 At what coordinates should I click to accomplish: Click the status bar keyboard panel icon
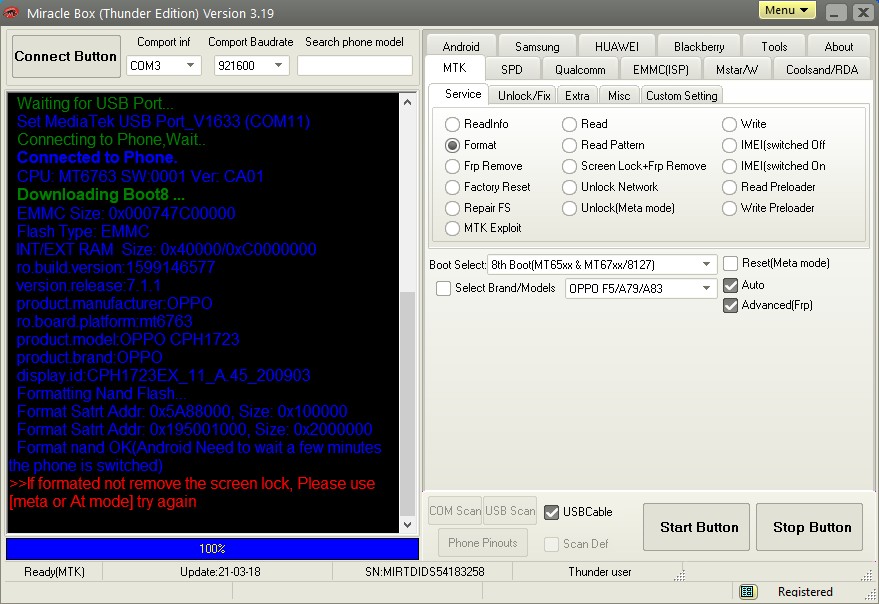[x=747, y=591]
